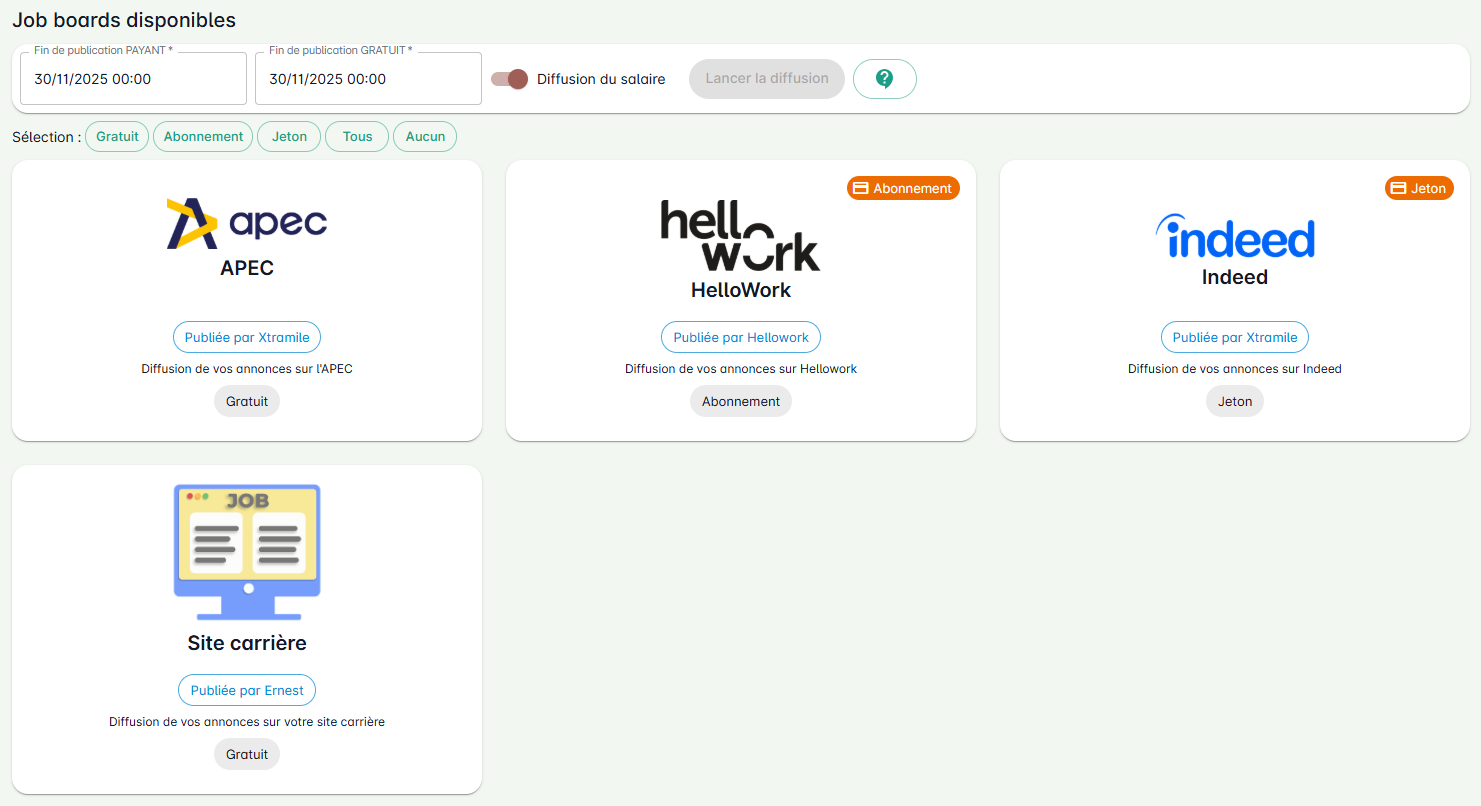Click the Lancer la diffusion button
Viewport: 1481px width, 806px height.
pyautogui.click(x=766, y=79)
